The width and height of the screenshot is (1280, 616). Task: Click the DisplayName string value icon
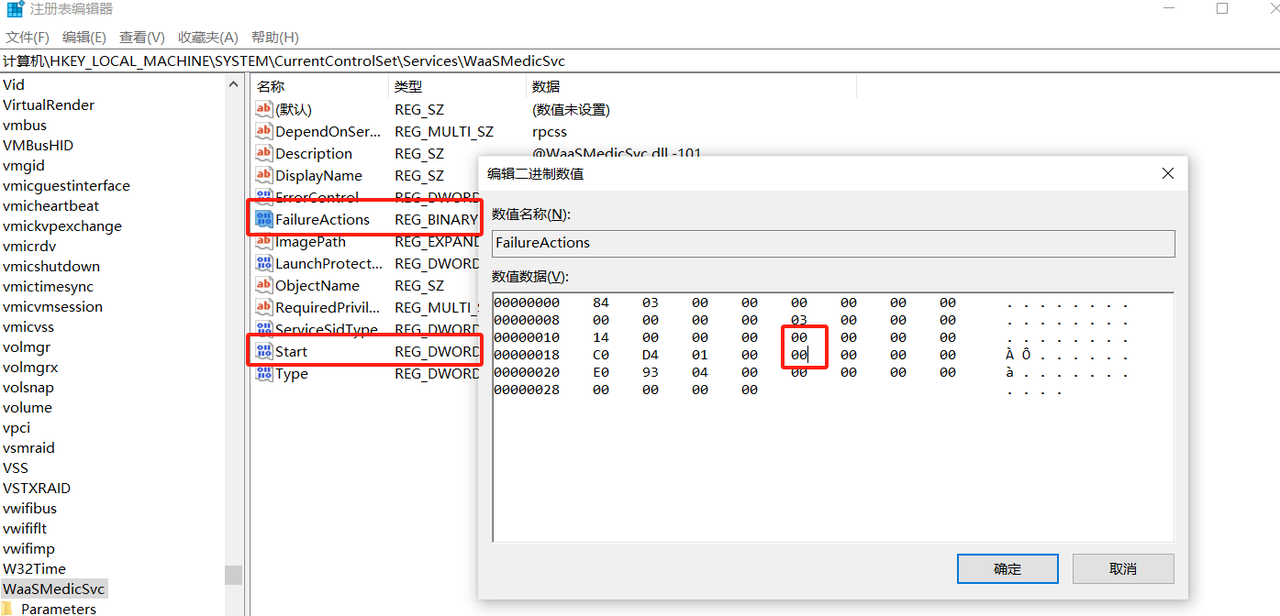(x=264, y=176)
